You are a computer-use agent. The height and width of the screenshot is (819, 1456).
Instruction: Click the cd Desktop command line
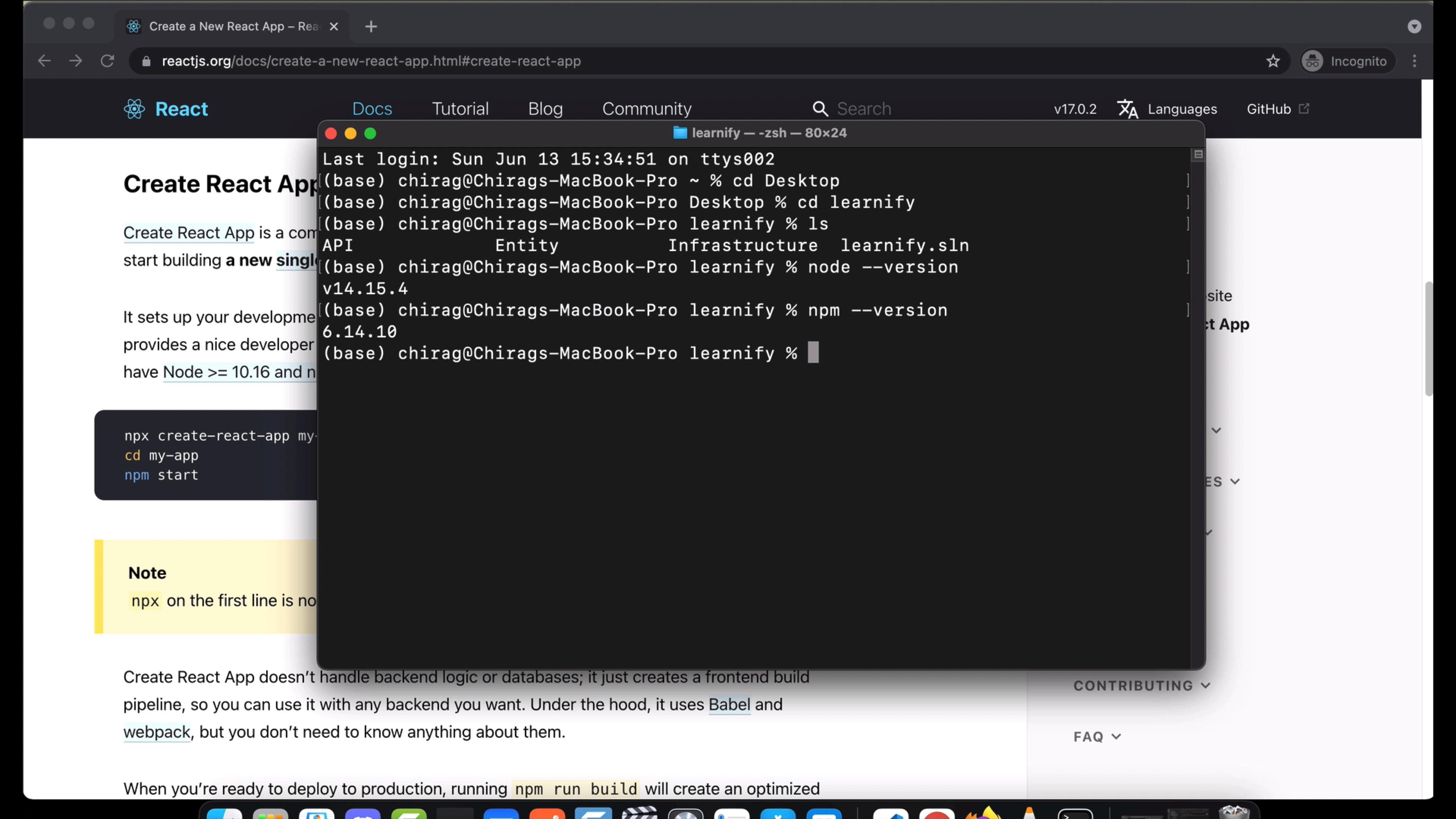pos(581,181)
